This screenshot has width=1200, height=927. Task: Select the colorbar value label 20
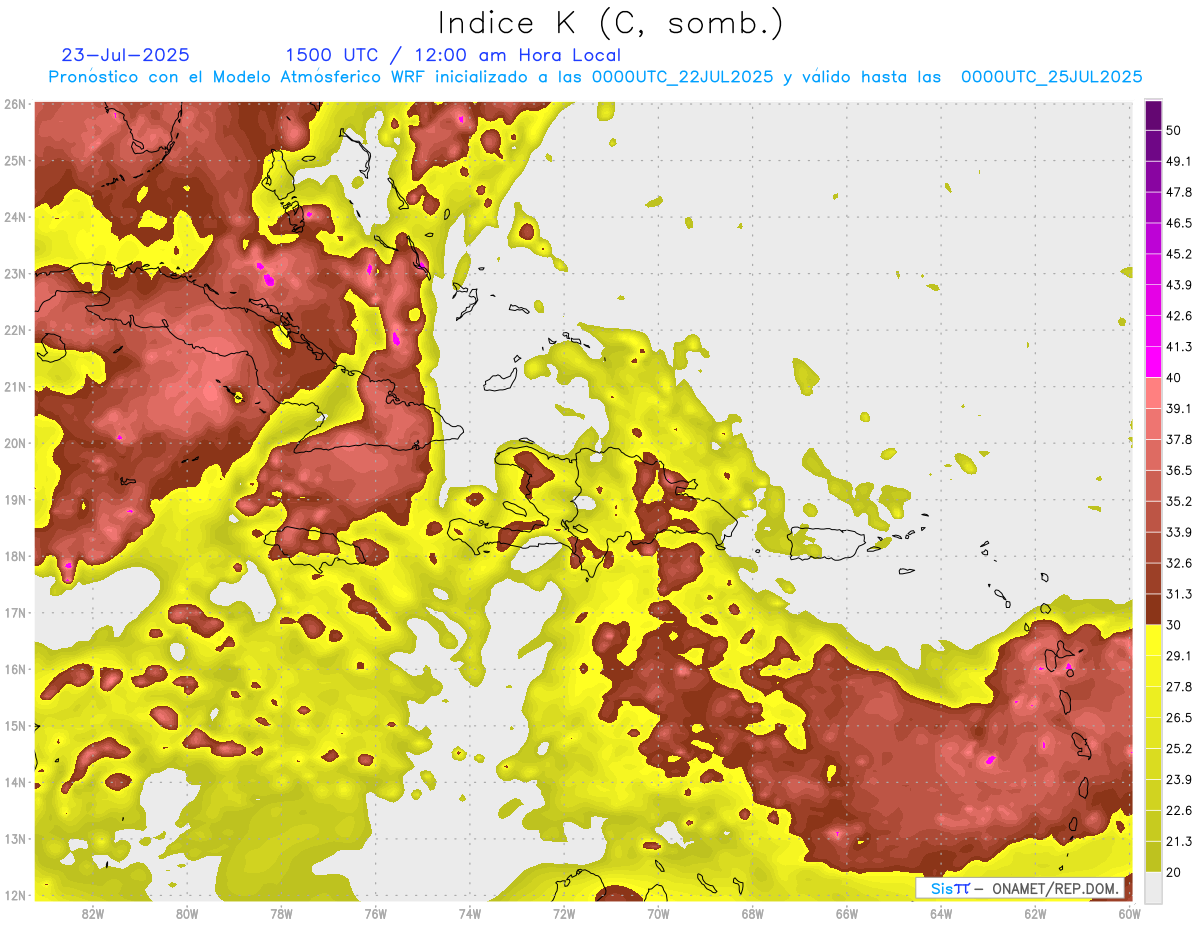point(1174,871)
